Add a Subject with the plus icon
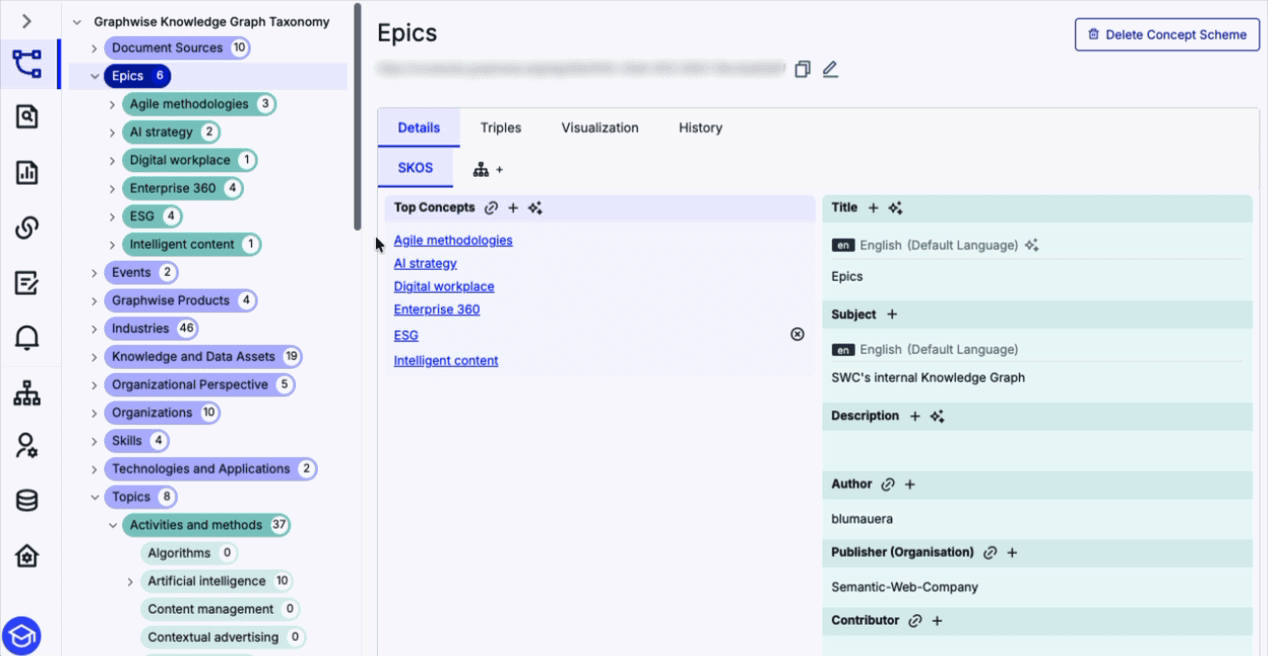The image size is (1268, 656). click(892, 314)
